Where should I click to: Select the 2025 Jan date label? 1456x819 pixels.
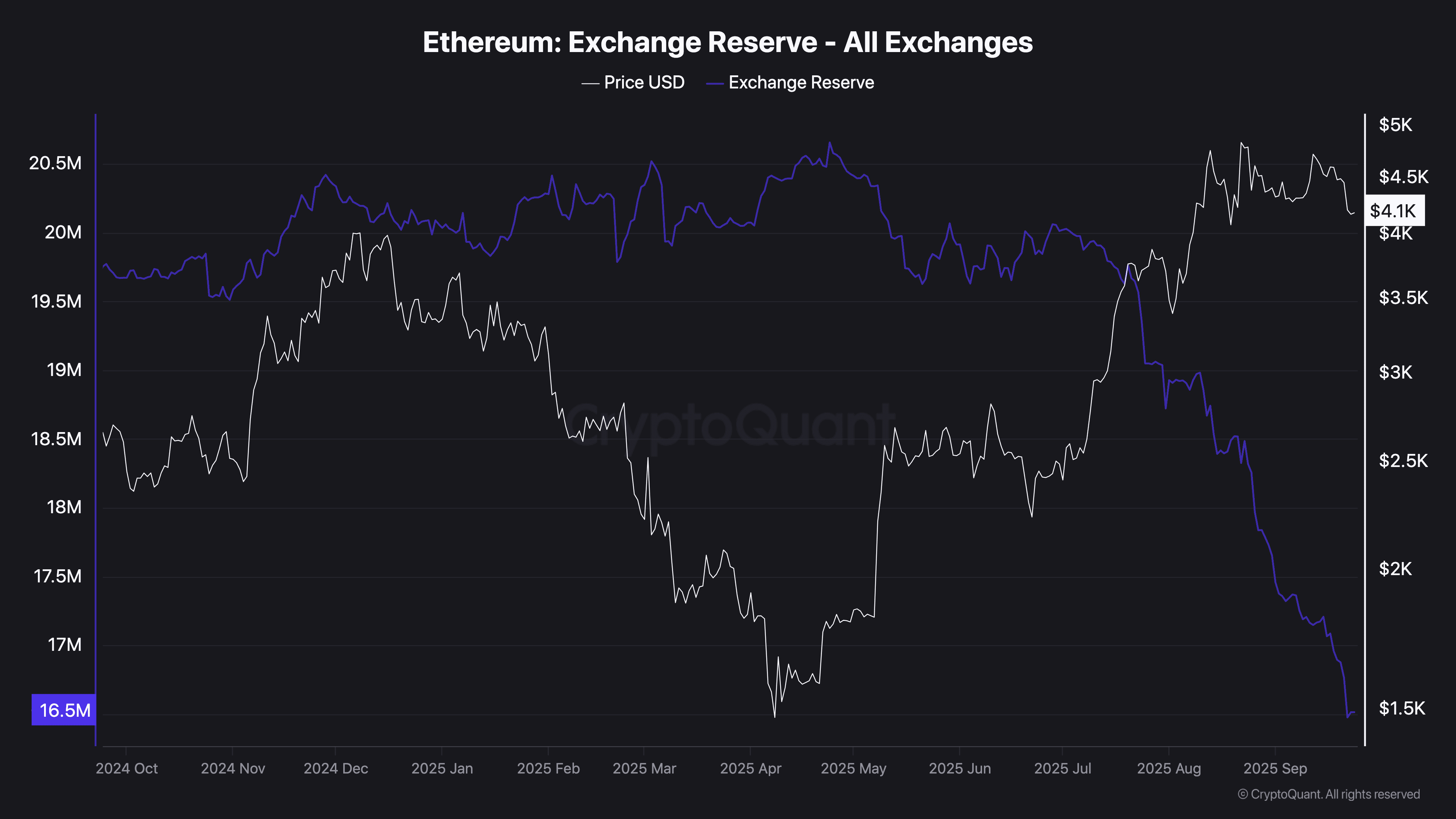point(442,769)
